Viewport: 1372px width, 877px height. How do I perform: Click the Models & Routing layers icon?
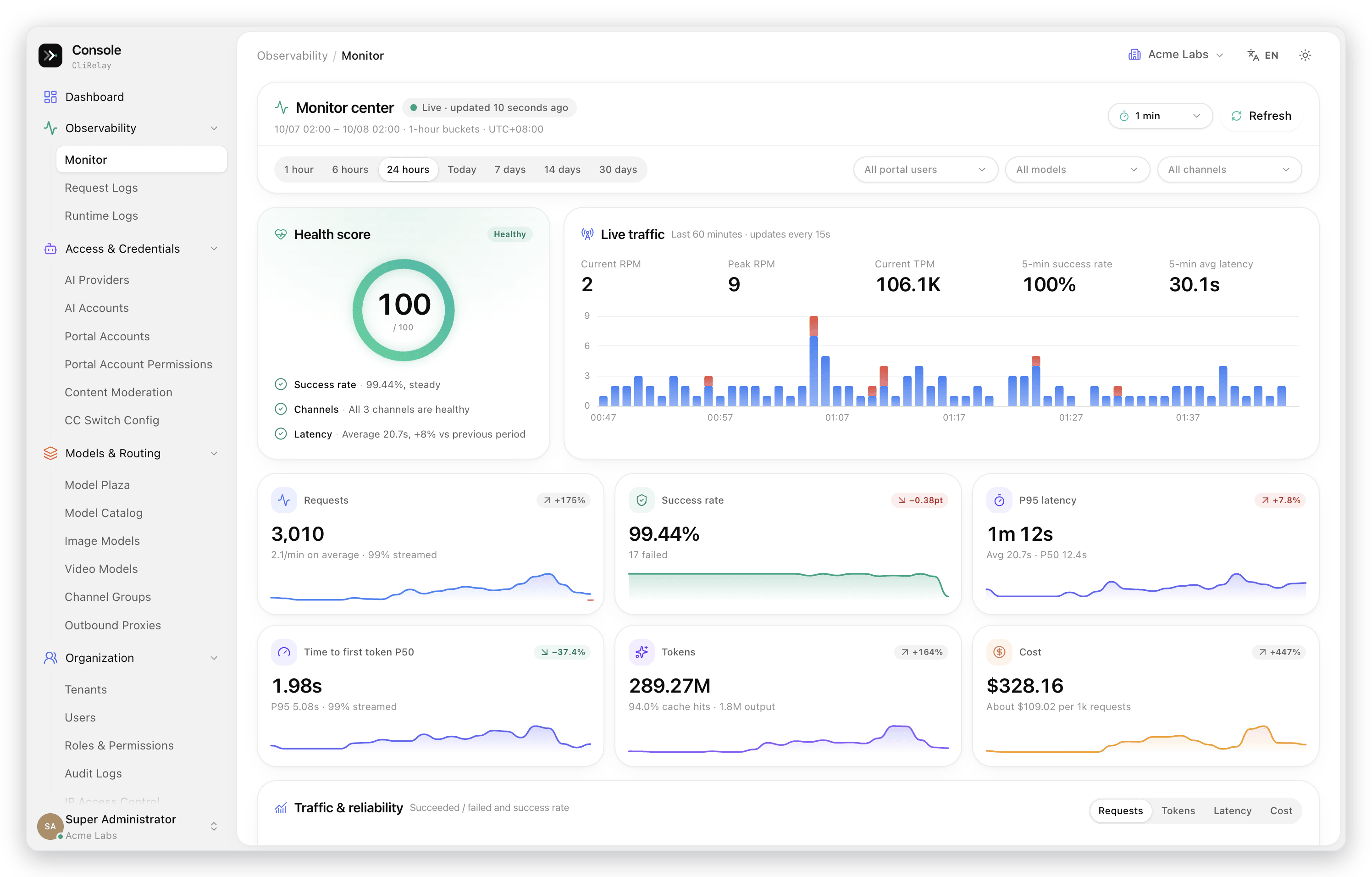tap(50, 453)
